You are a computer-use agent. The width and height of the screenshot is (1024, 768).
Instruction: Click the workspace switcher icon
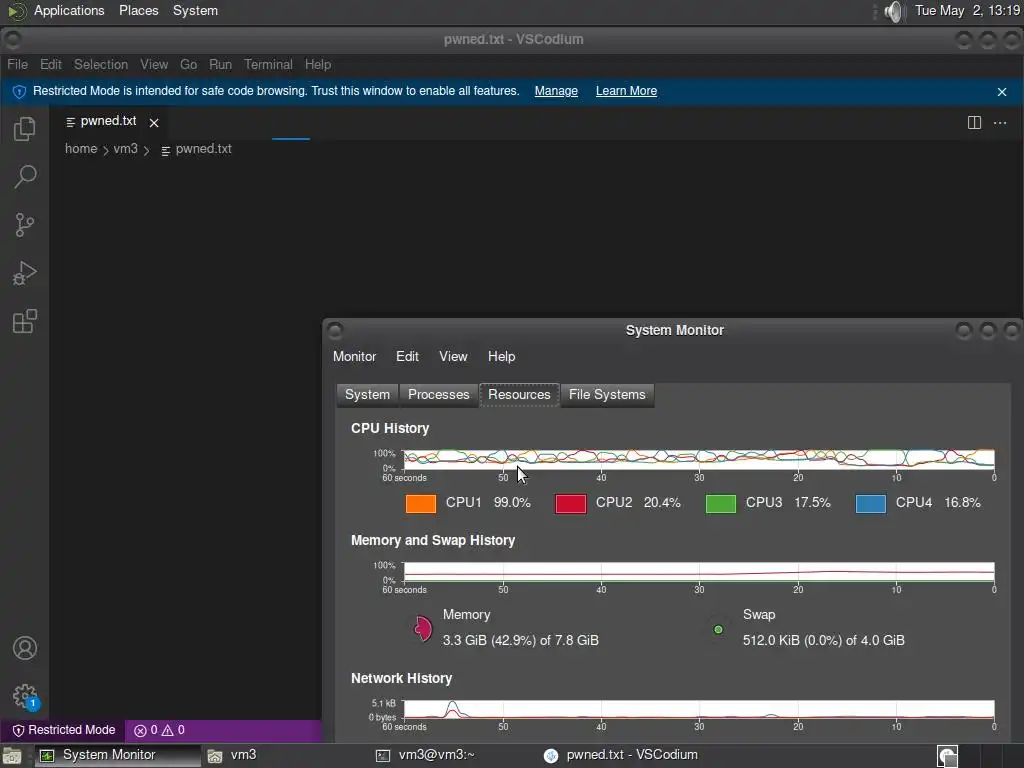click(947, 756)
